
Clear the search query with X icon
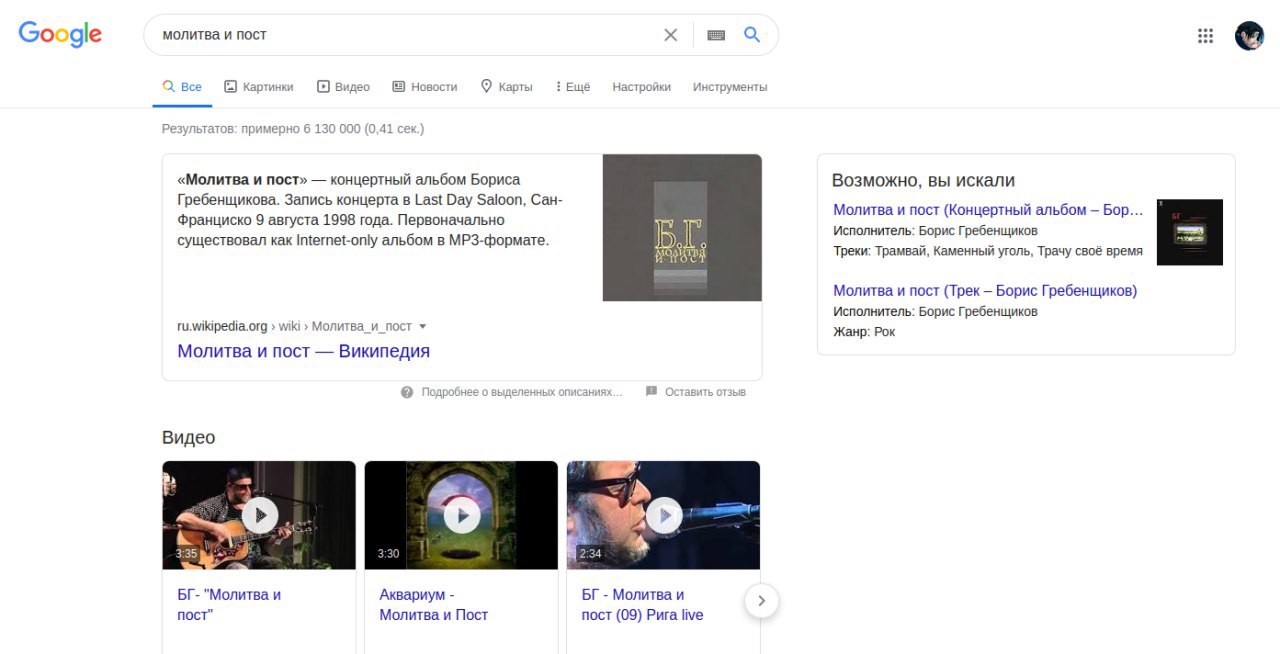(x=671, y=35)
